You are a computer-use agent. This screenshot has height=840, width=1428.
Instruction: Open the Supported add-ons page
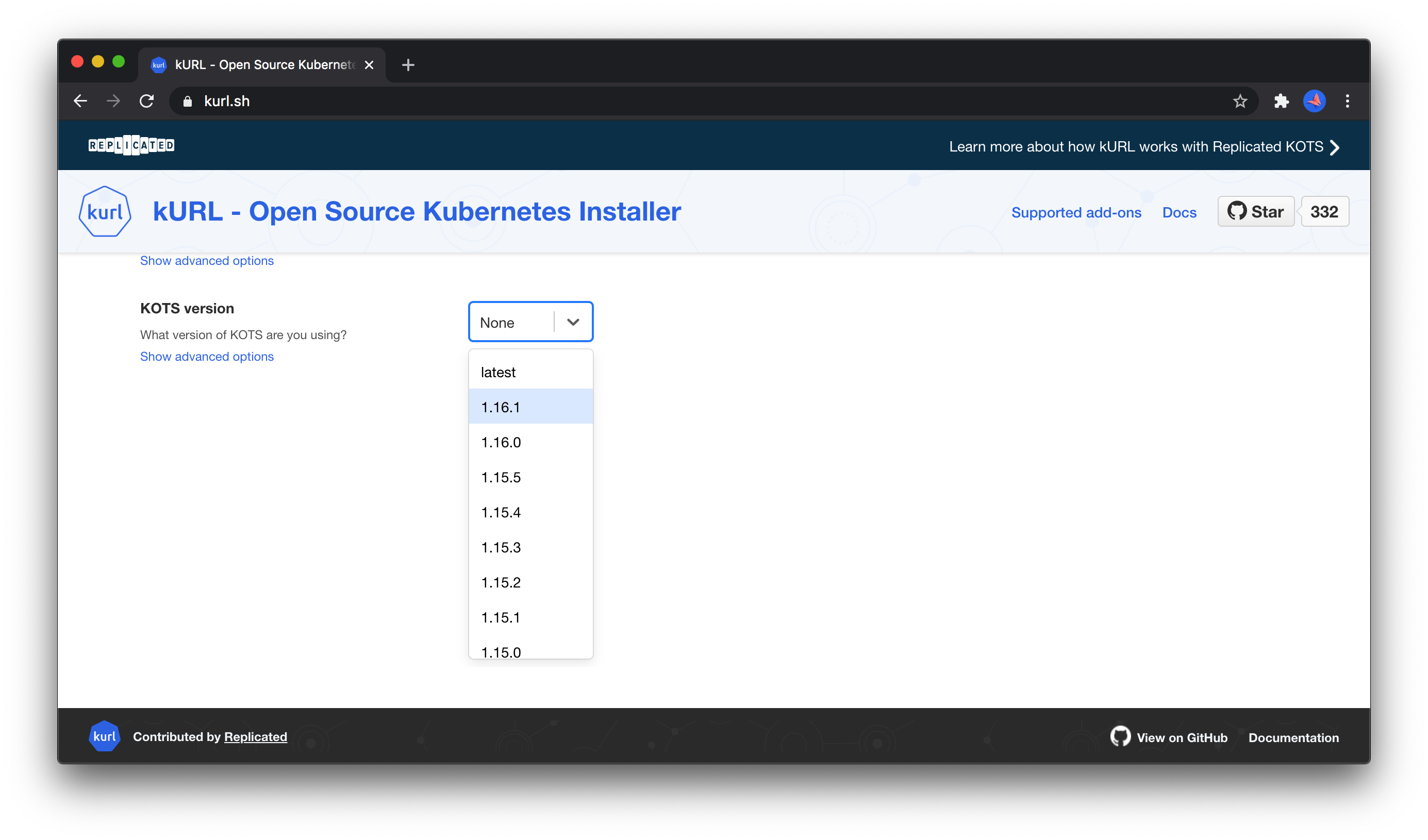pos(1076,212)
